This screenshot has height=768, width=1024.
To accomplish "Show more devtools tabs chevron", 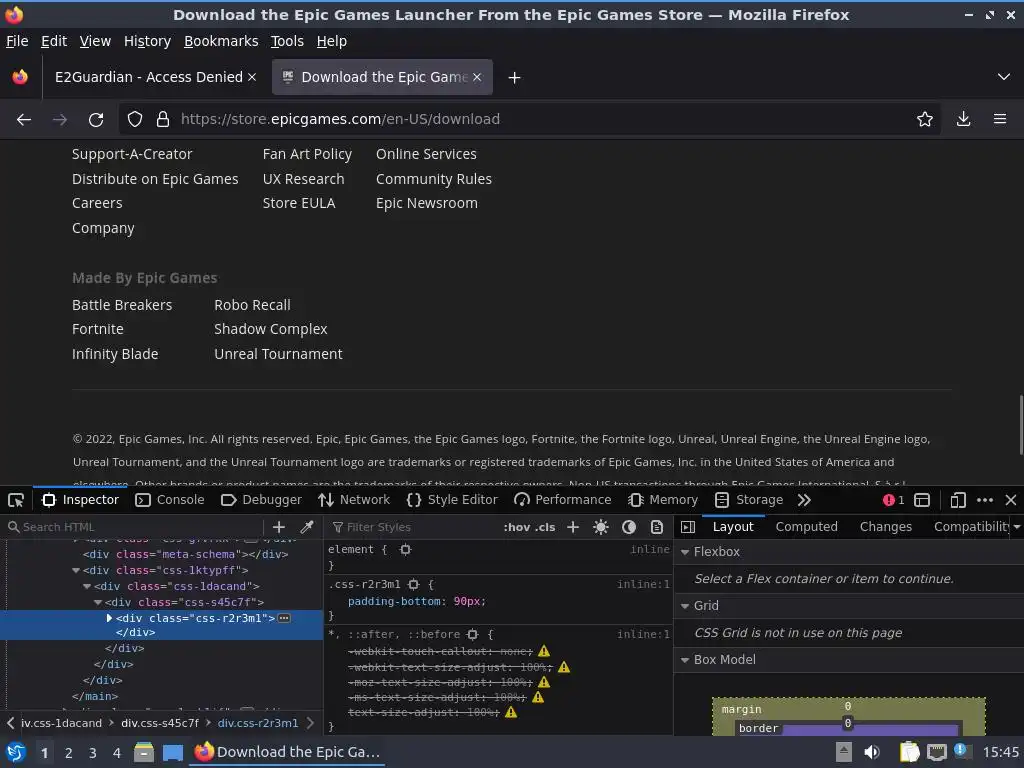I will coord(804,500).
